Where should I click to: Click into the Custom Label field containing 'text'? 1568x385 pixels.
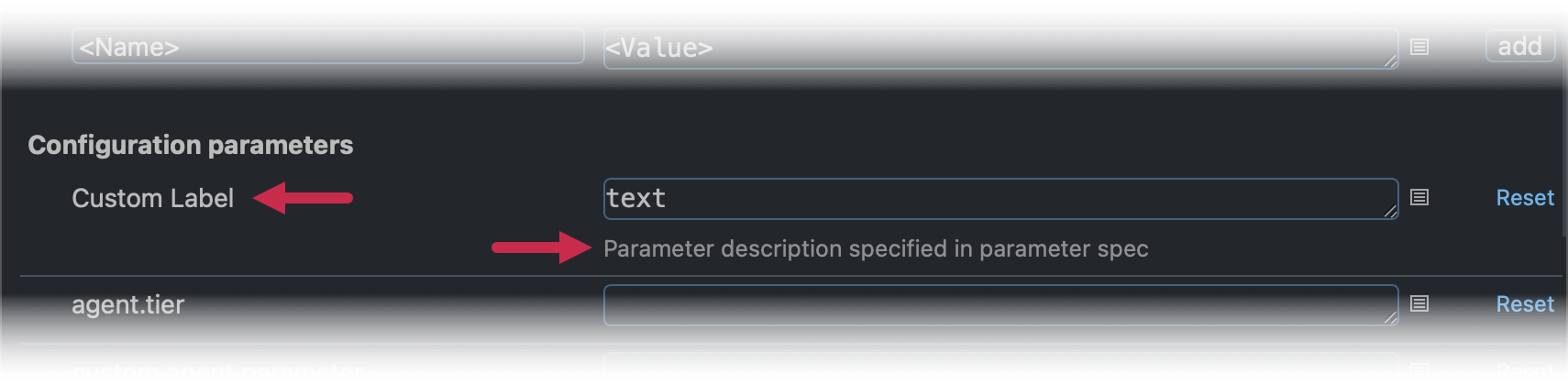[x=1000, y=199]
